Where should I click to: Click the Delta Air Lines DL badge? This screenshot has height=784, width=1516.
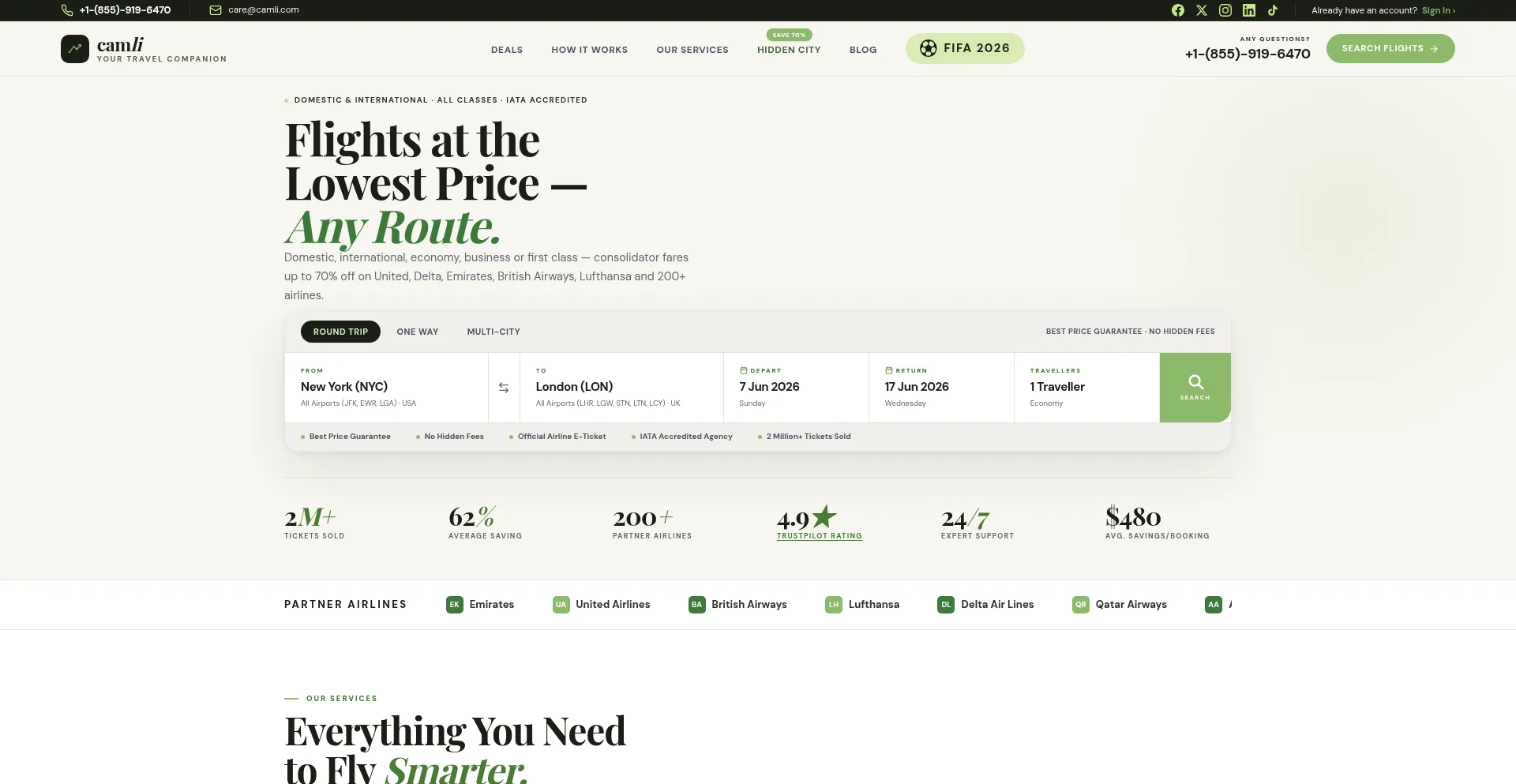pos(946,605)
